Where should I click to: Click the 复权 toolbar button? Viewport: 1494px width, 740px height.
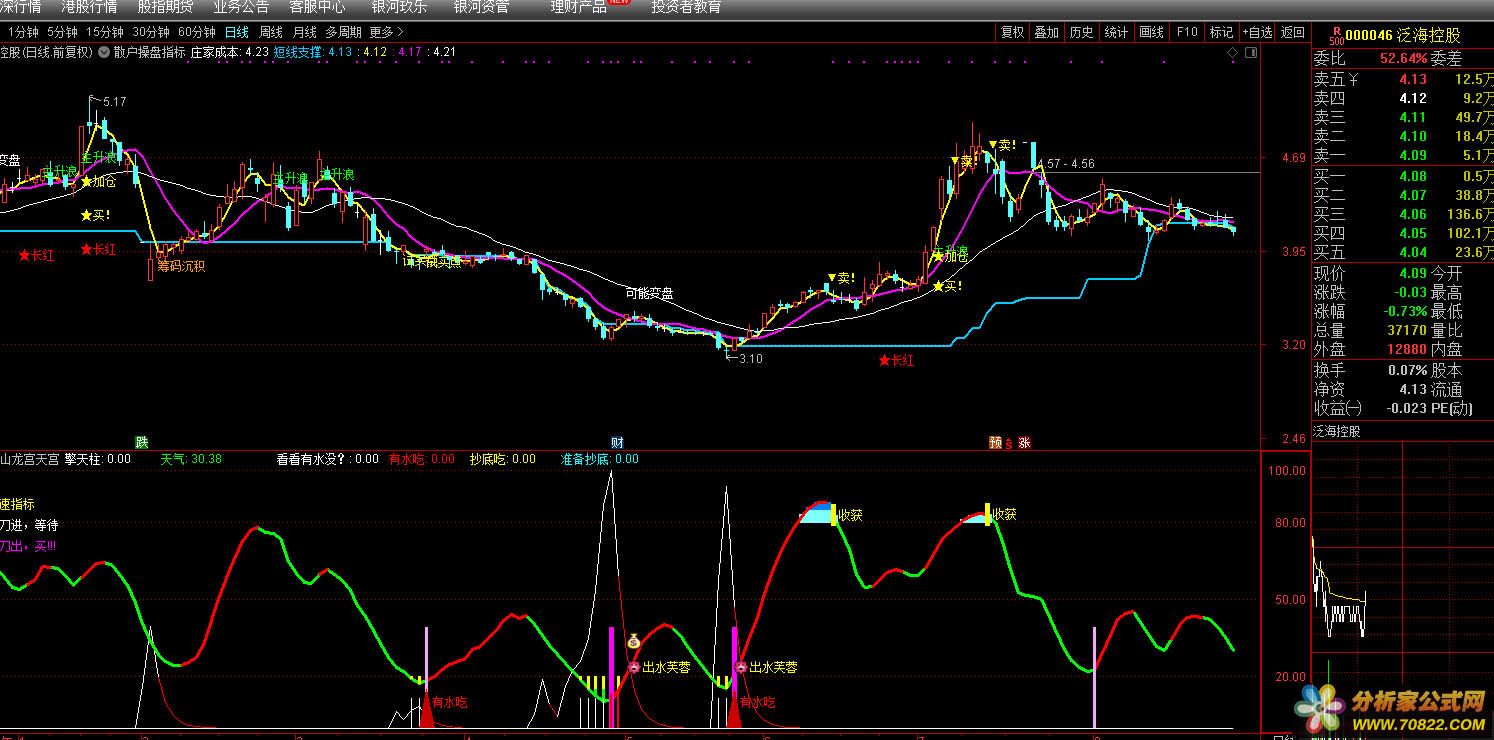tap(1012, 32)
